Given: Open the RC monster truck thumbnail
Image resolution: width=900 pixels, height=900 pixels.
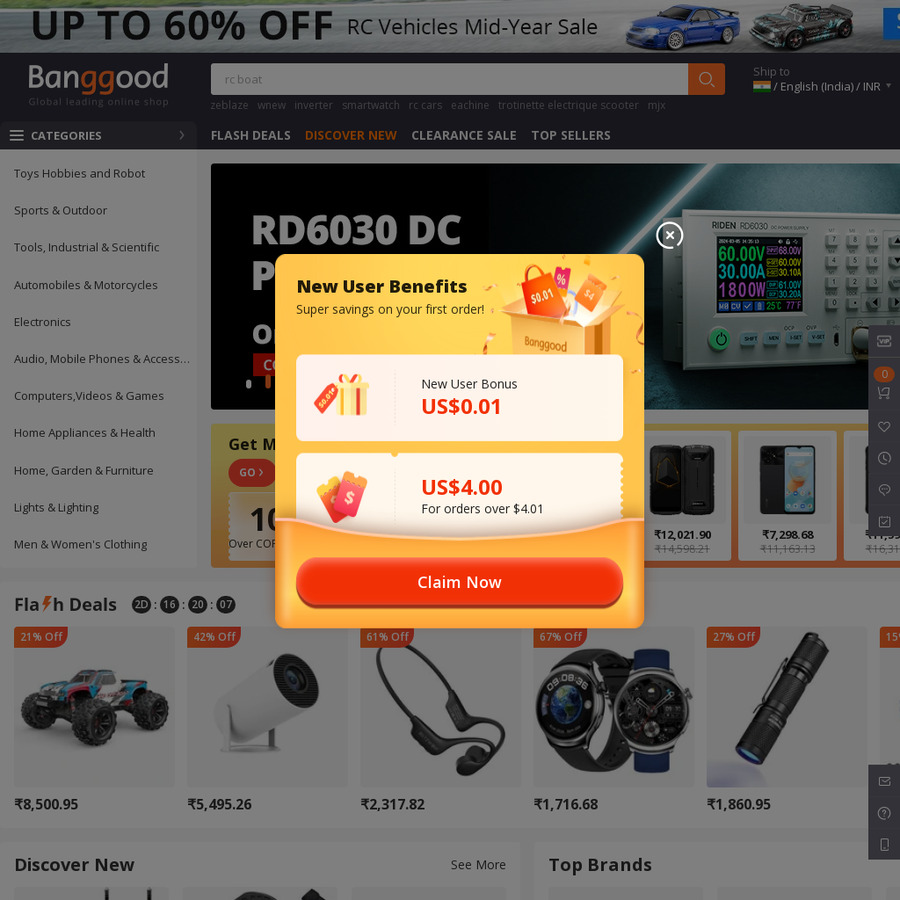Looking at the screenshot, I should pyautogui.click(x=94, y=707).
